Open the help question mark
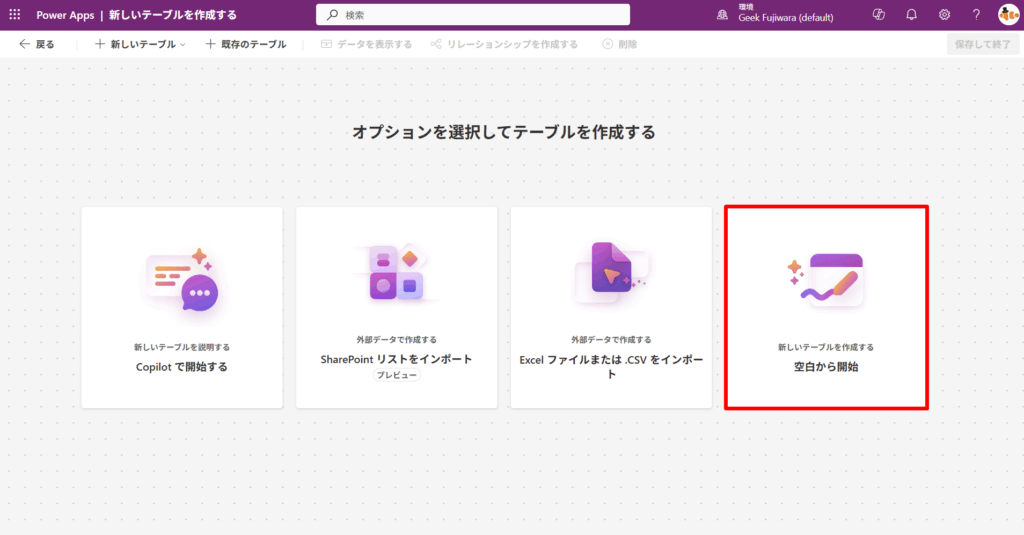 click(x=976, y=14)
